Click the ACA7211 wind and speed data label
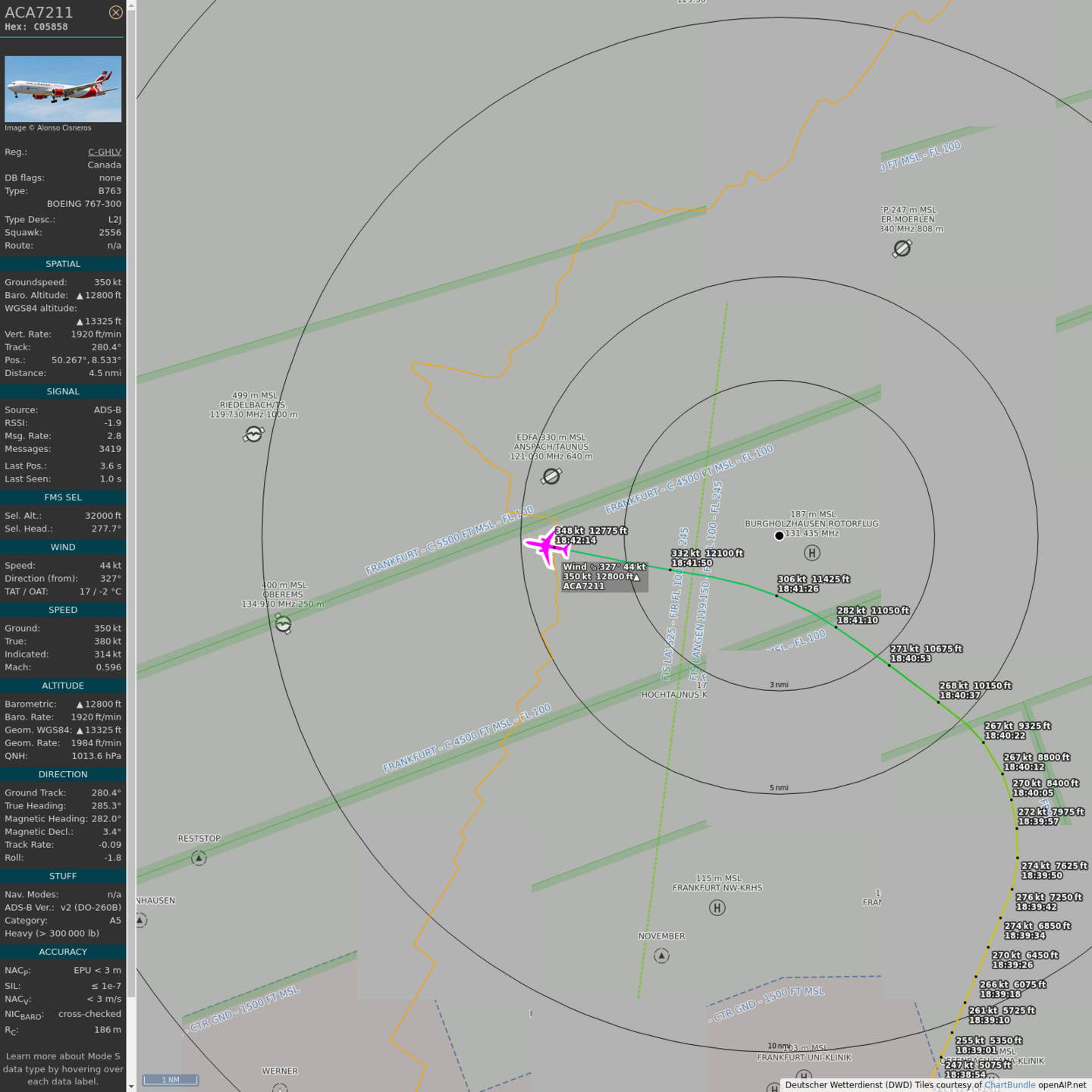Viewport: 1092px width, 1092px height. (604, 576)
